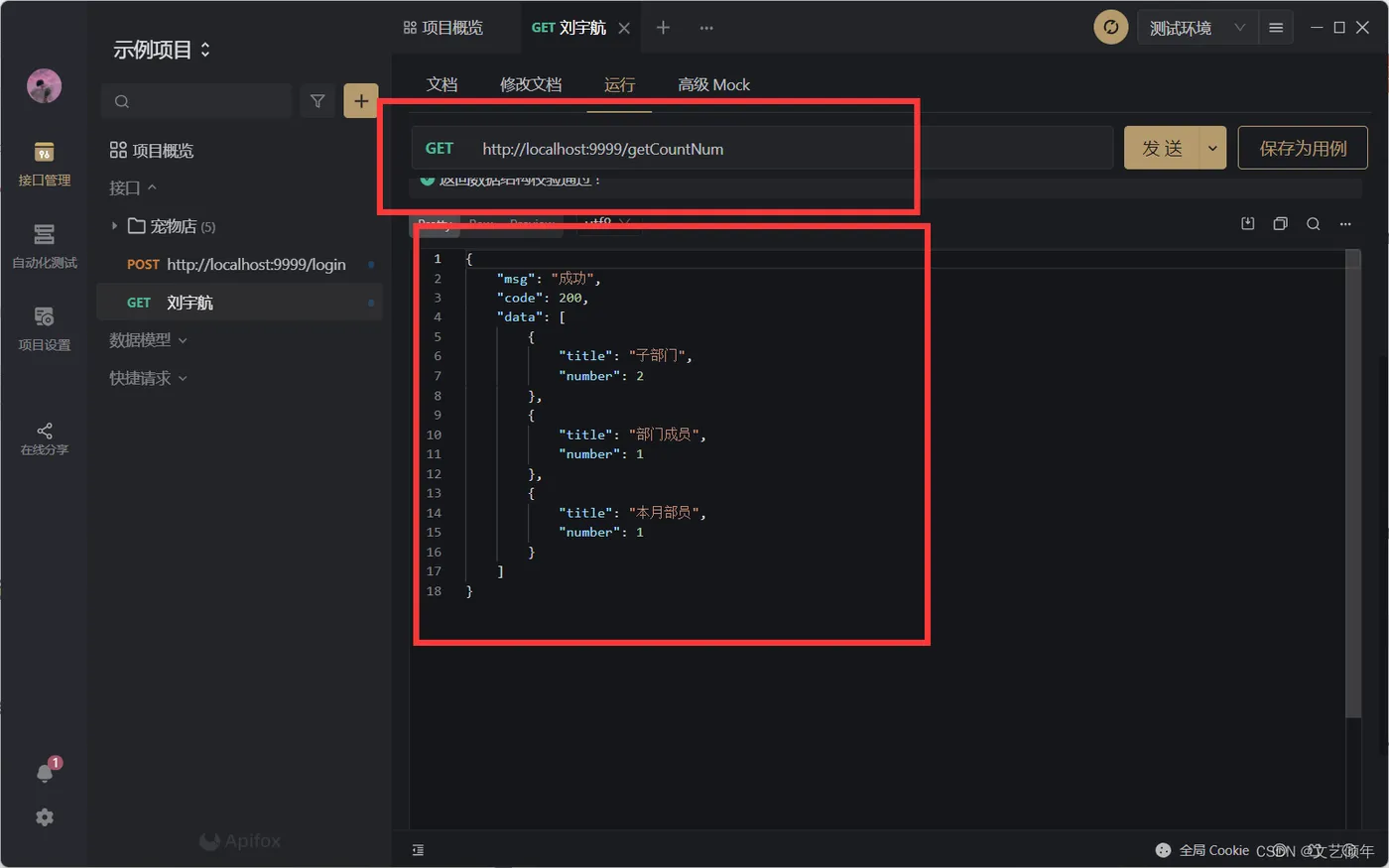Open the settings gear in the sidebar
The image size is (1389, 868).
[45, 817]
